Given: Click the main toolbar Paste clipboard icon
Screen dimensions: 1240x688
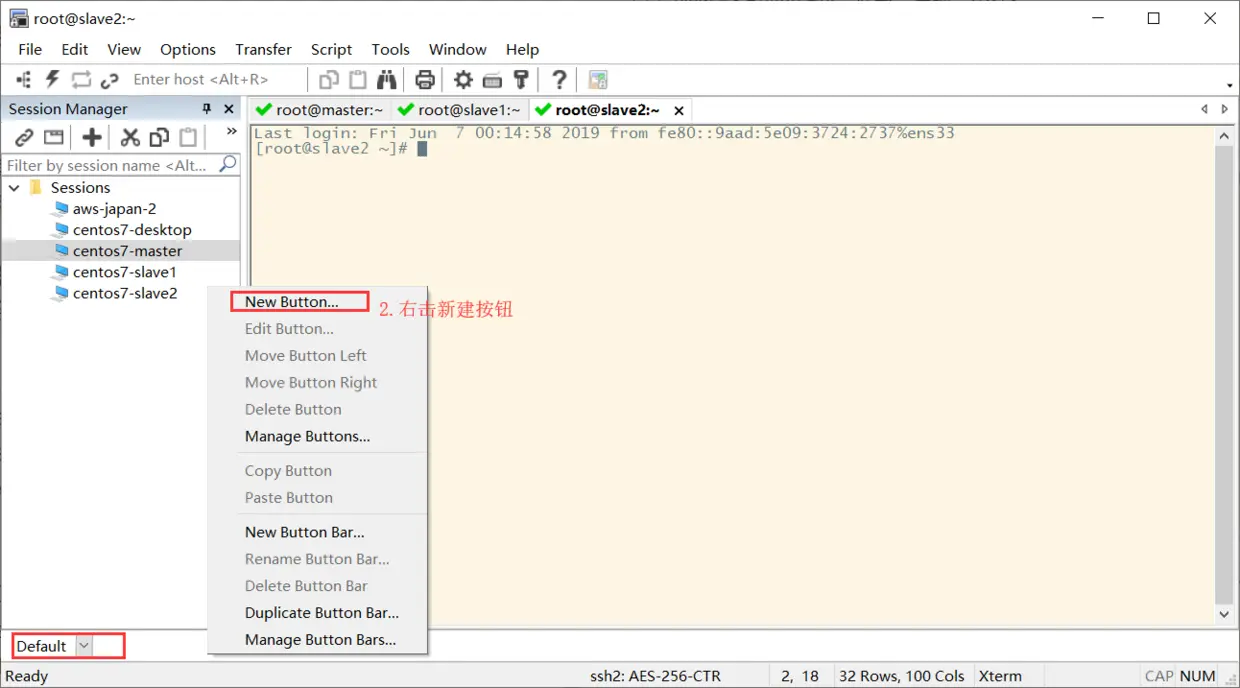Looking at the screenshot, I should point(357,80).
